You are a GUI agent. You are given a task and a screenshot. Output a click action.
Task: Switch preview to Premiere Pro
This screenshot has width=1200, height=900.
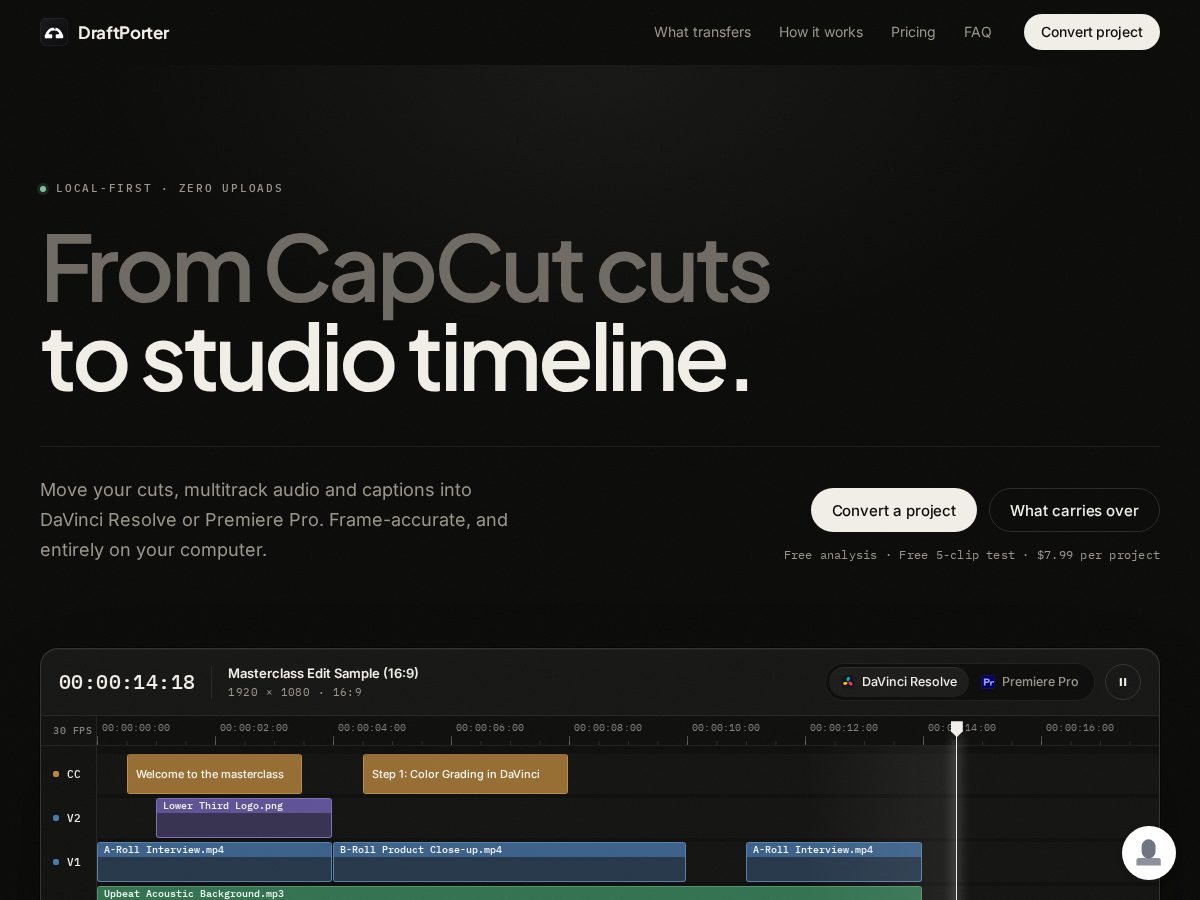point(1030,682)
